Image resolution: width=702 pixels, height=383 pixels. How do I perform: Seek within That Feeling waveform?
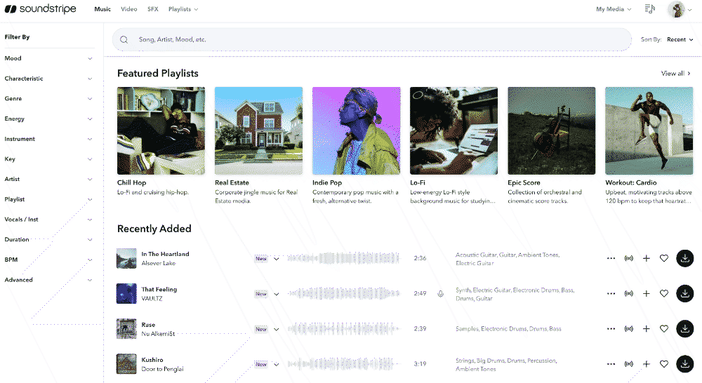click(343, 293)
